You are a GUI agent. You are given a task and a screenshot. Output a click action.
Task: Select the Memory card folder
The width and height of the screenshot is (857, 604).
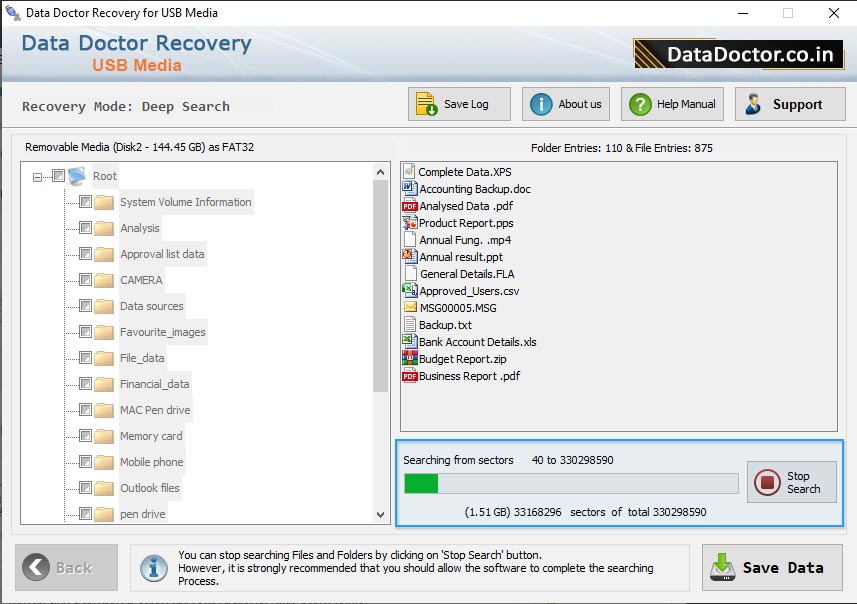point(151,436)
